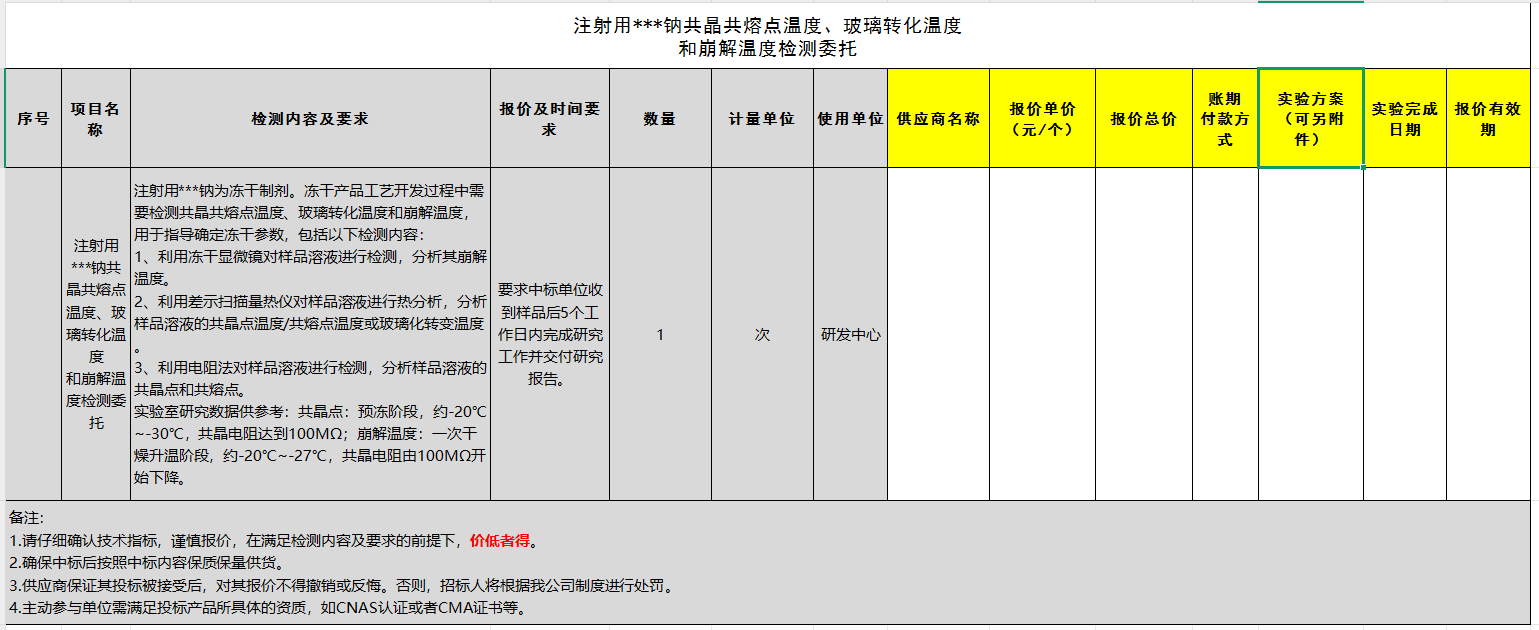1539x630 pixels.
Task: Click the 报价有效期 header cell
Action: click(x=1488, y=118)
